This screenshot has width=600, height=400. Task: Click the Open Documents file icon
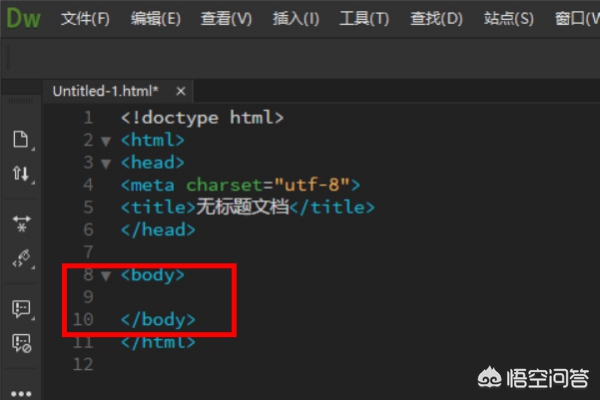point(21,139)
